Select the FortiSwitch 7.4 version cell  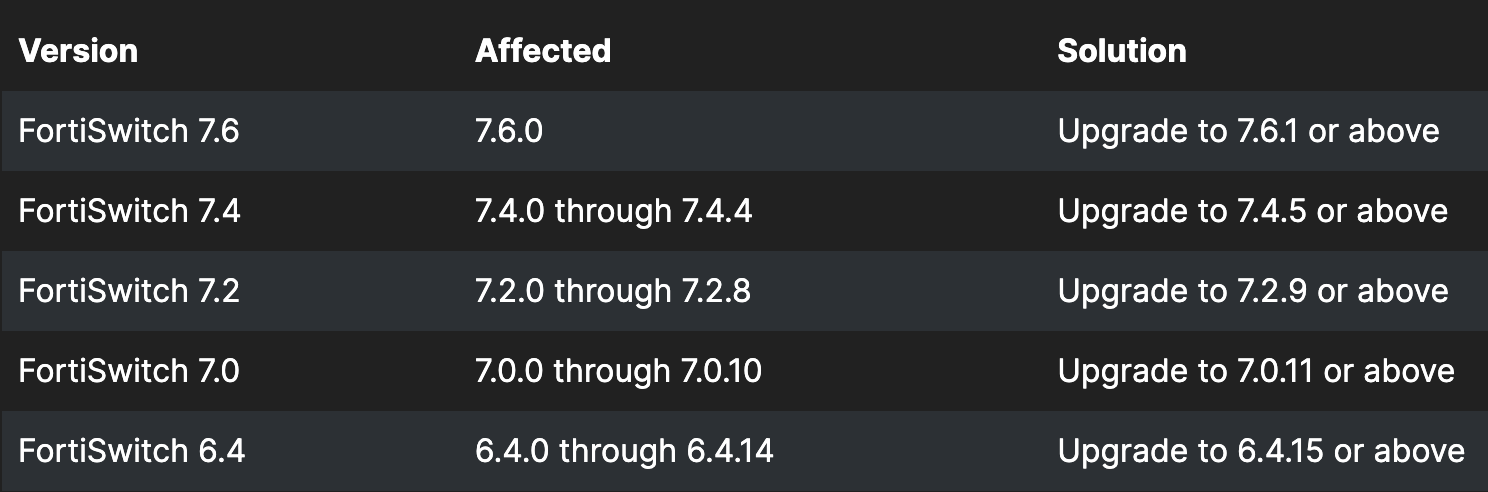pyautogui.click(x=130, y=211)
